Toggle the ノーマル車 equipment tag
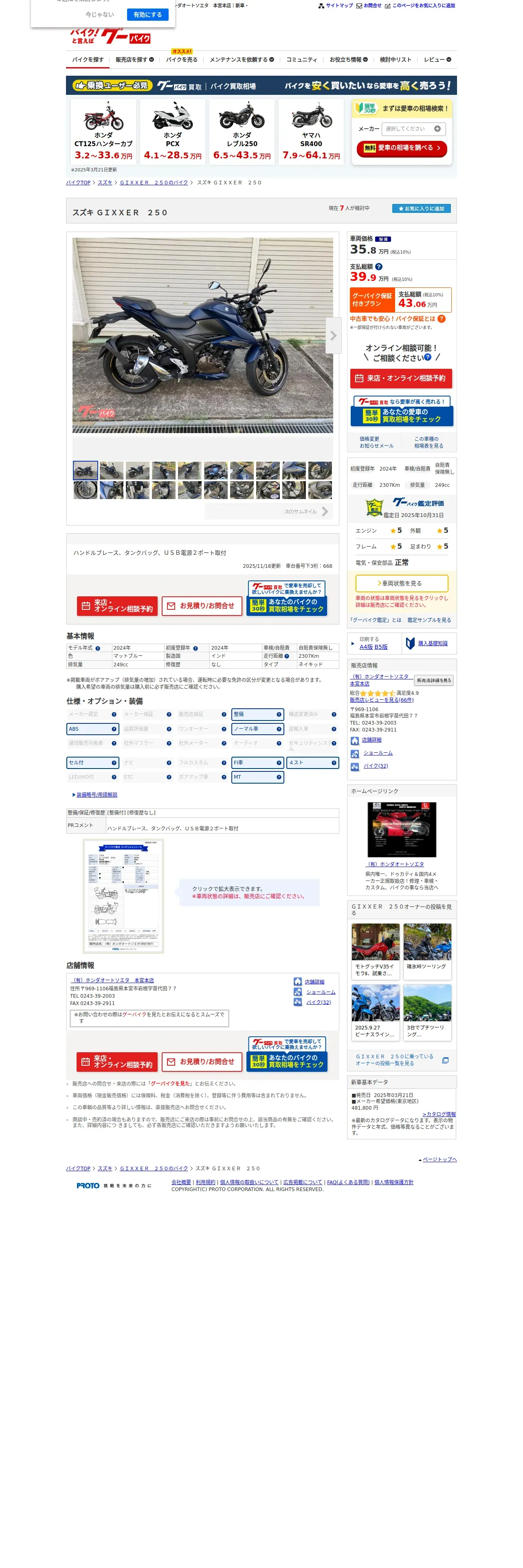 [257, 729]
